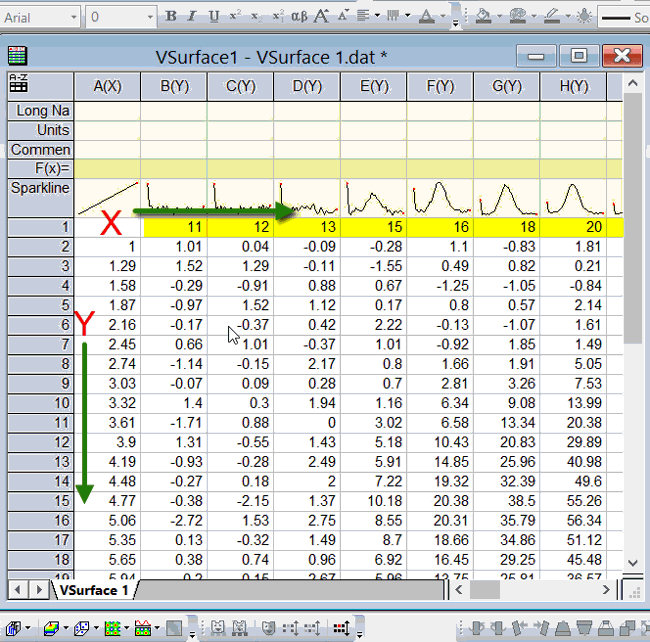Click the fill color paint bucket icon
This screenshot has height=642, width=650.
point(483,16)
